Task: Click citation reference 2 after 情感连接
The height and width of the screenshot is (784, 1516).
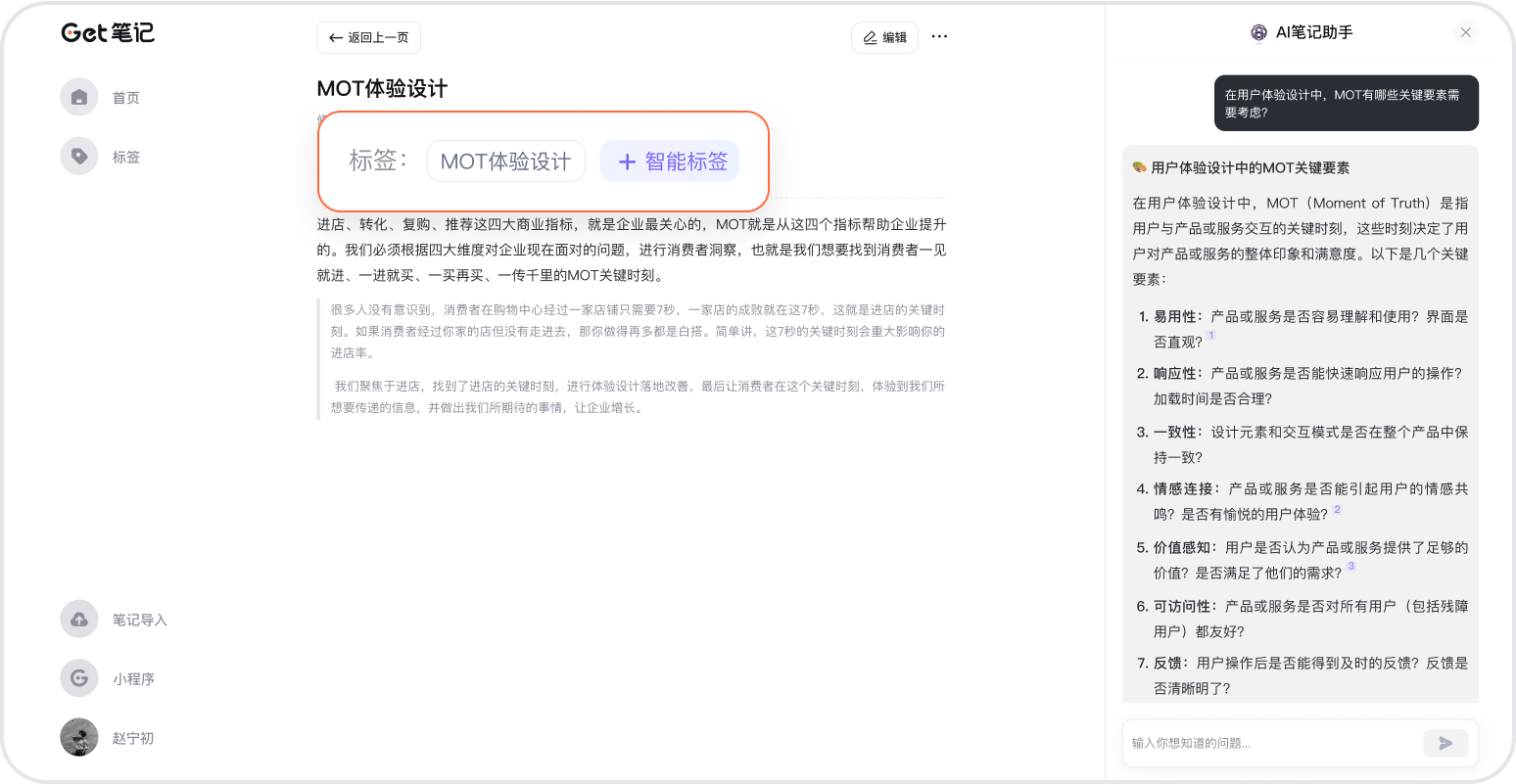Action: [1337, 509]
